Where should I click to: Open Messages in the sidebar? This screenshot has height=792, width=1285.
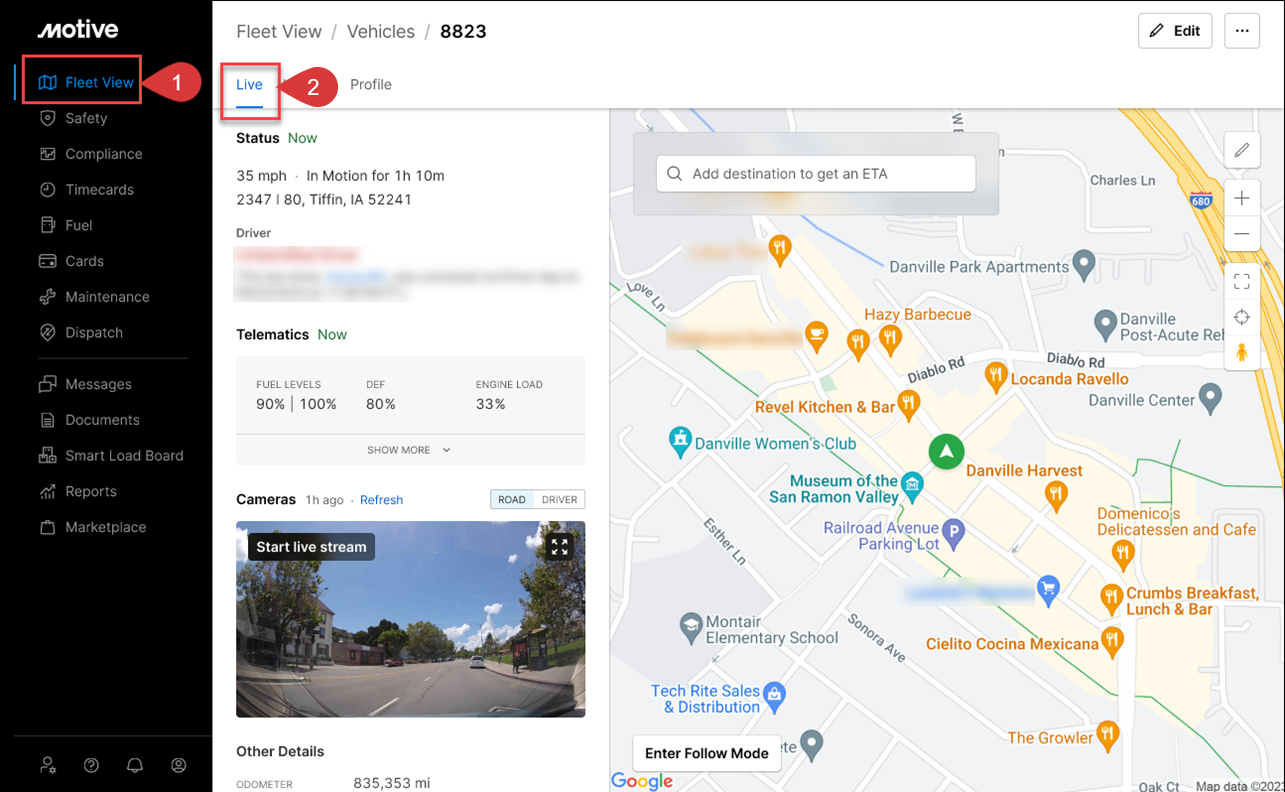tap(98, 384)
